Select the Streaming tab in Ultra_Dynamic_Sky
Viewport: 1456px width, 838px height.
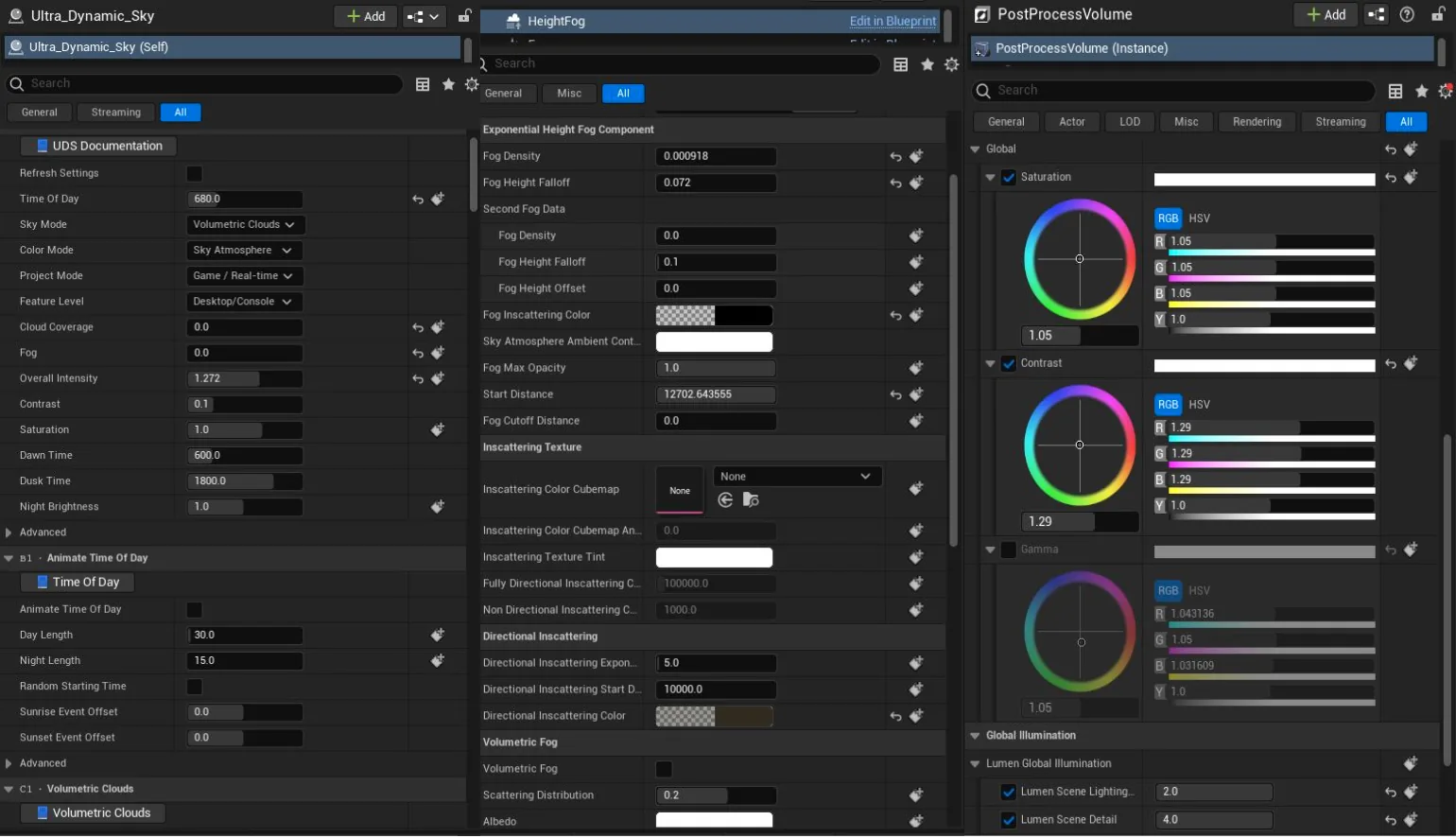[116, 113]
